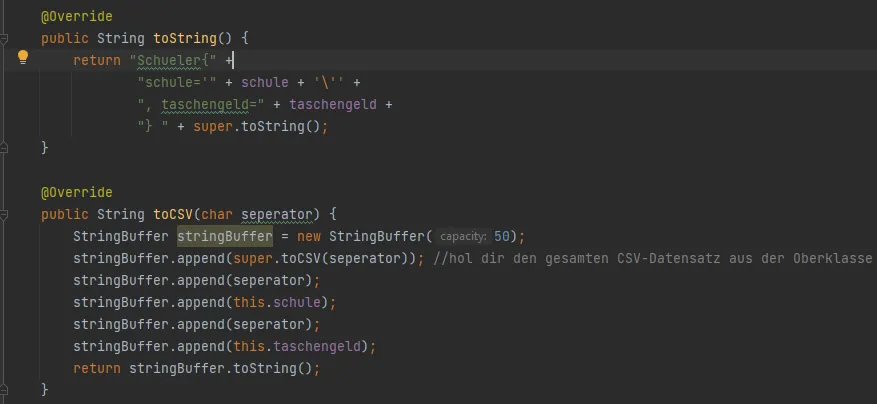Click fold end marker at toString's closing brace
The image size is (877, 404).
tap(3, 148)
